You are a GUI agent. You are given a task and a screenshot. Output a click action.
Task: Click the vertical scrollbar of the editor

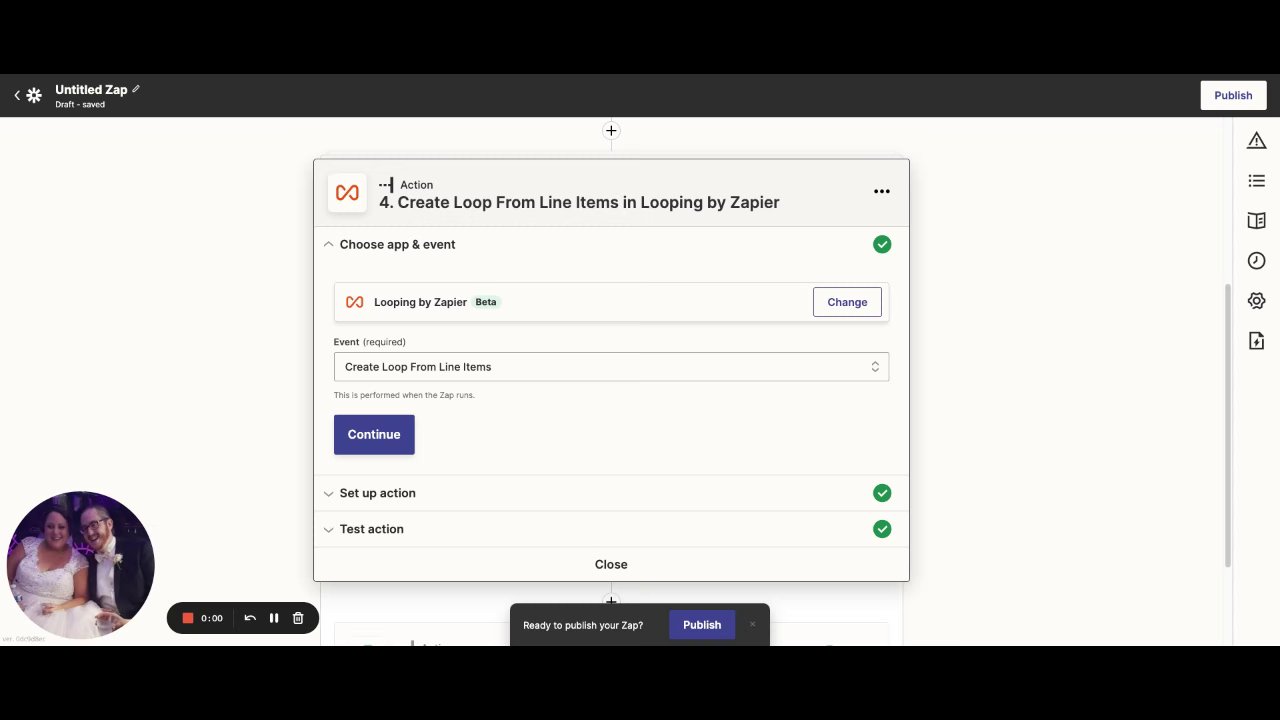tap(1228, 425)
